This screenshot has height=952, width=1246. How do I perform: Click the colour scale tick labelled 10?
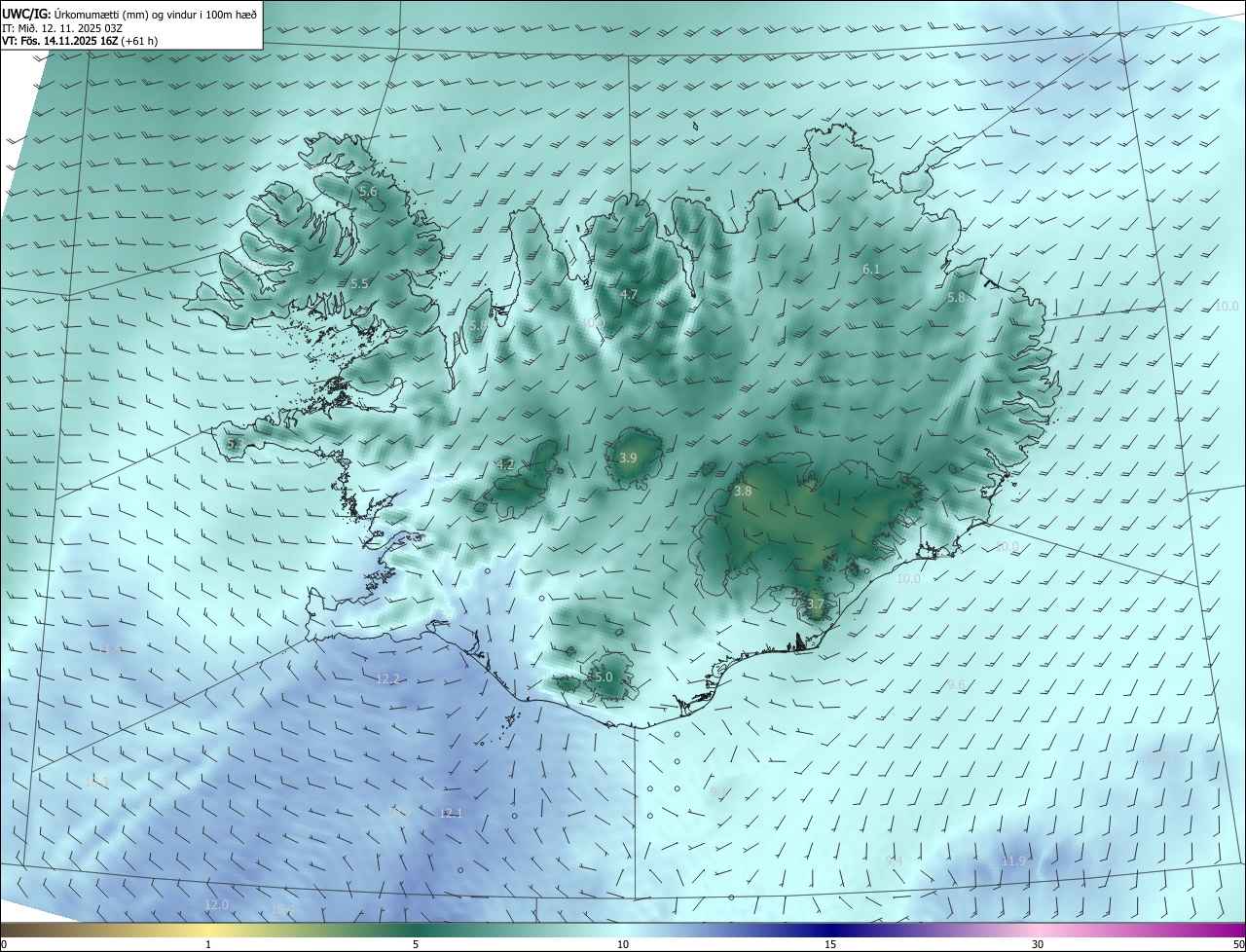click(x=623, y=944)
